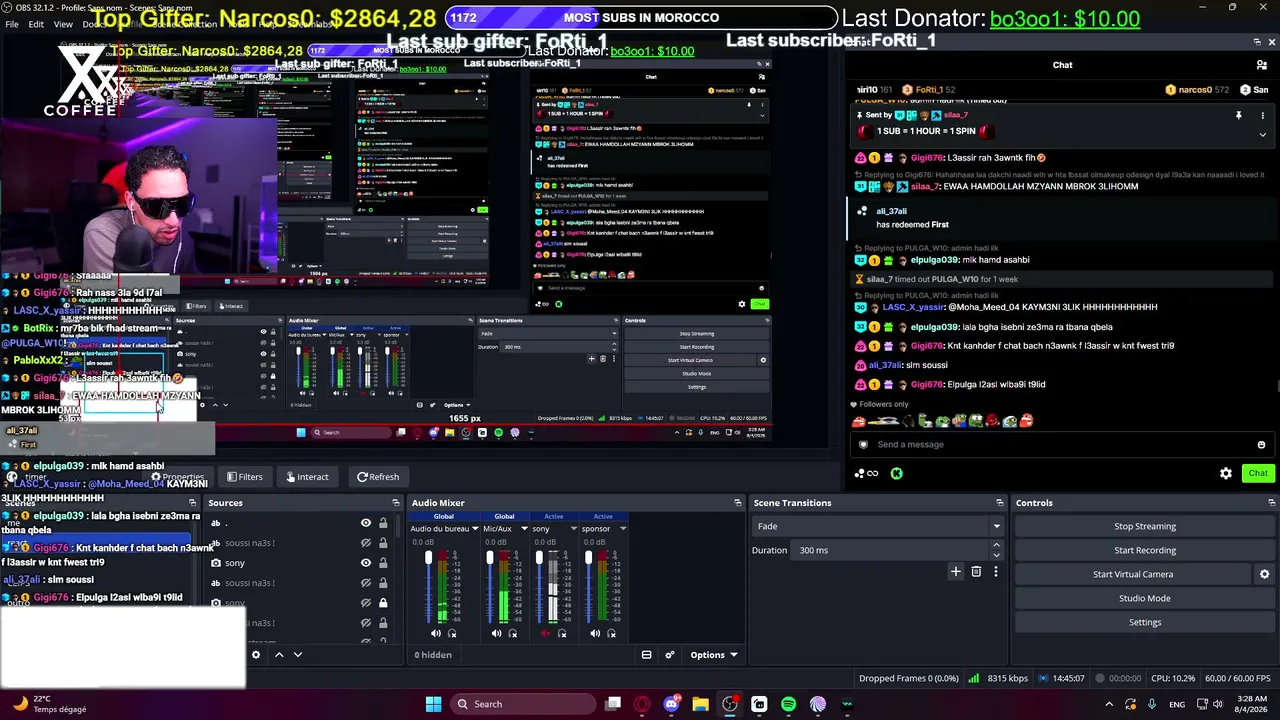Show the first hidden 'soussi na3s !' source
This screenshot has height=720, width=1280.
tap(366, 543)
